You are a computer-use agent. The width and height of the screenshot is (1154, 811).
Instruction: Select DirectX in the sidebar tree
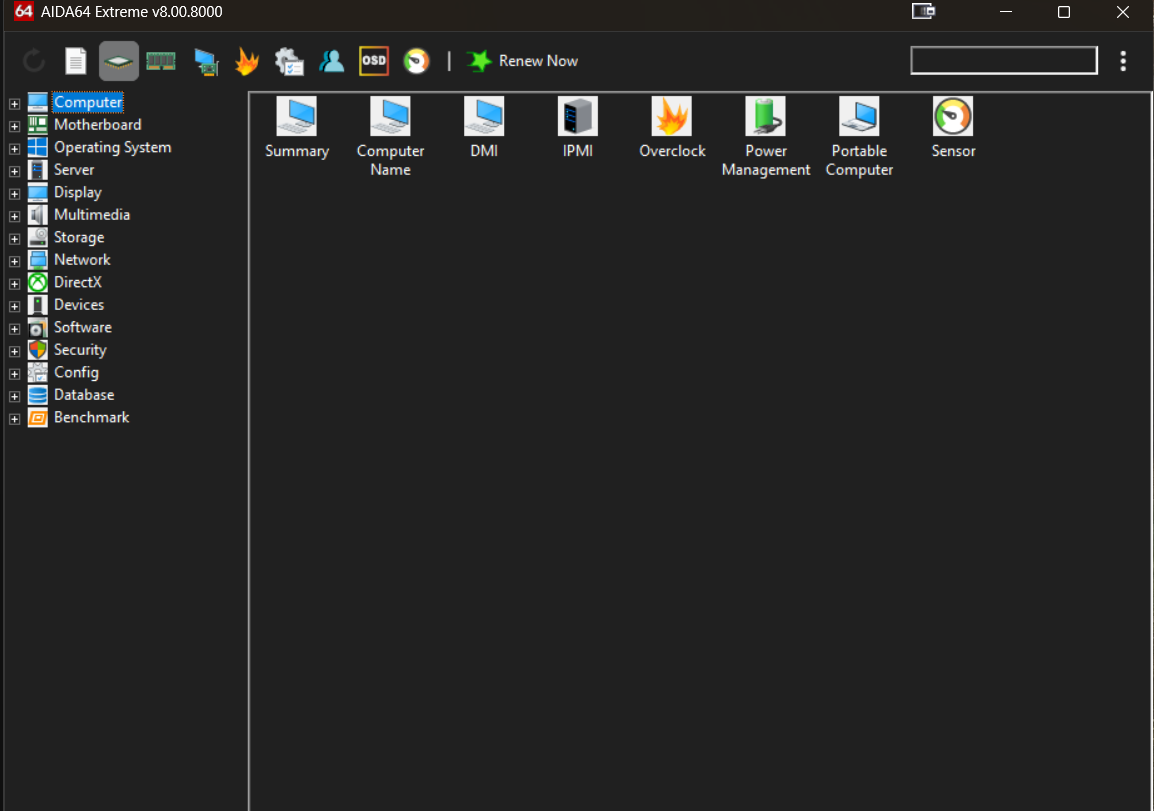click(77, 282)
